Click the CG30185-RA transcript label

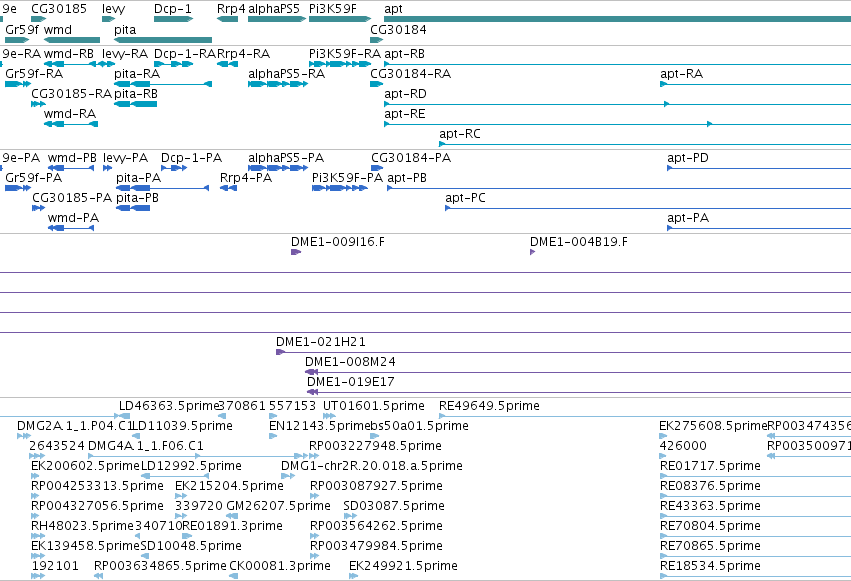tap(71, 94)
